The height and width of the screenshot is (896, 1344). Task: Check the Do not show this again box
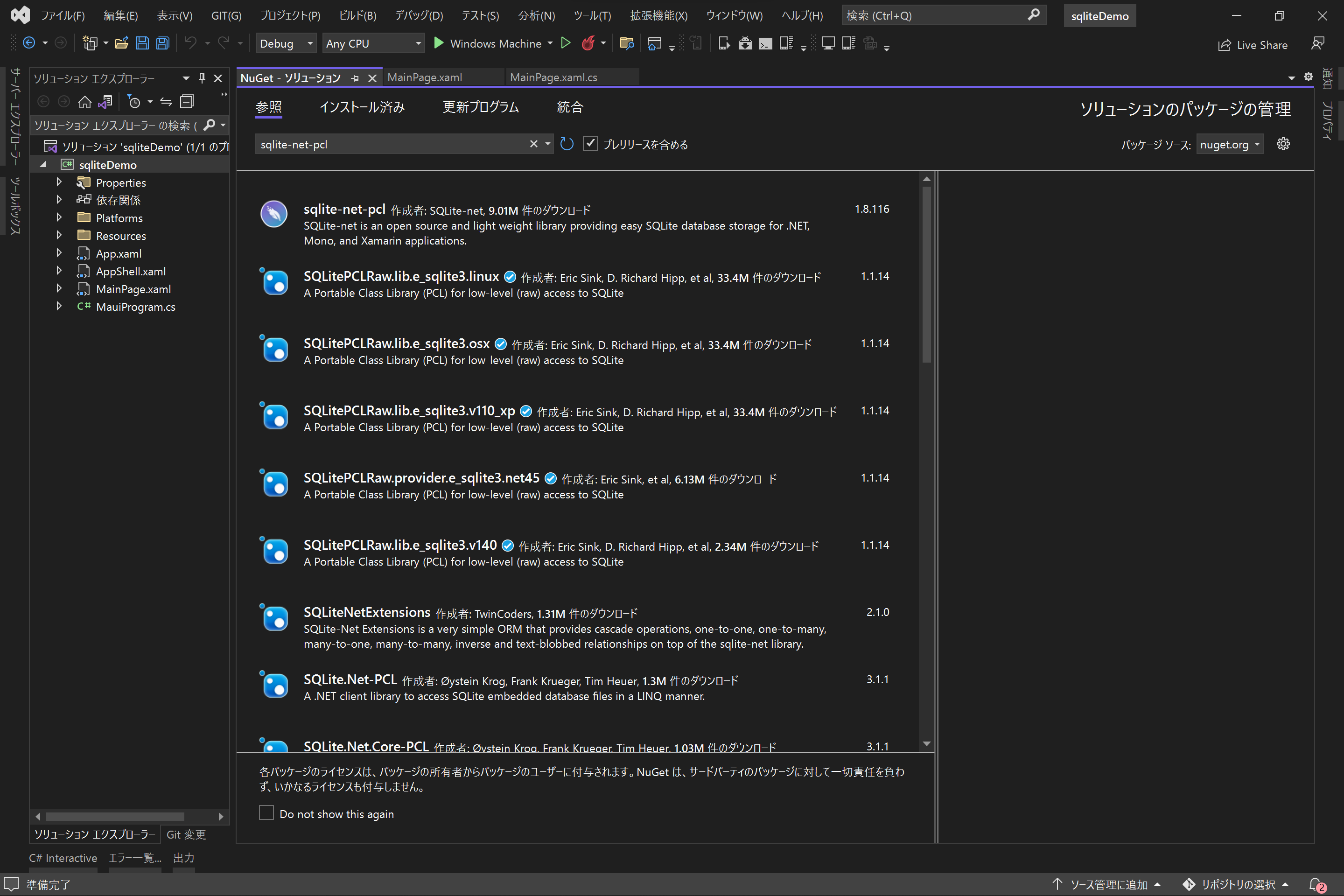(266, 813)
